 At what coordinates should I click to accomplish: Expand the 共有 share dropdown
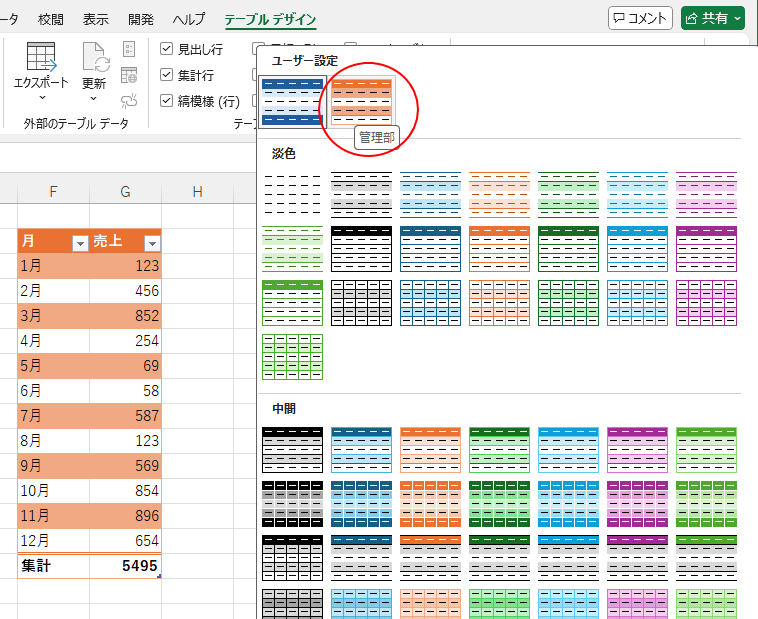coord(737,18)
